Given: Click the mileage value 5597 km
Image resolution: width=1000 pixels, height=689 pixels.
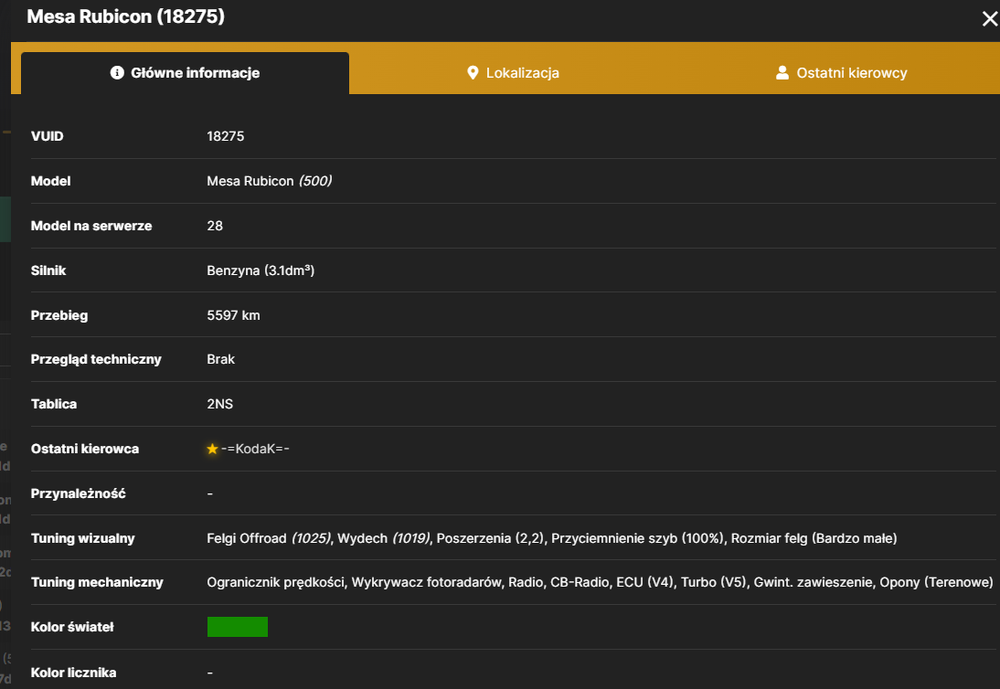Looking at the screenshot, I should coord(233,315).
